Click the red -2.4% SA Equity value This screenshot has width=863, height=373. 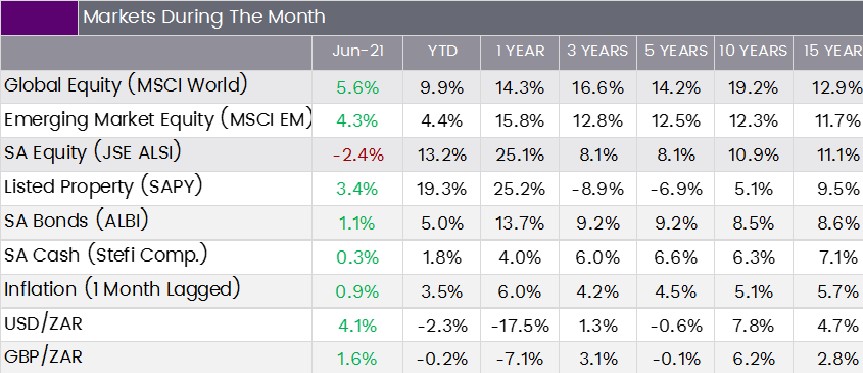click(358, 156)
